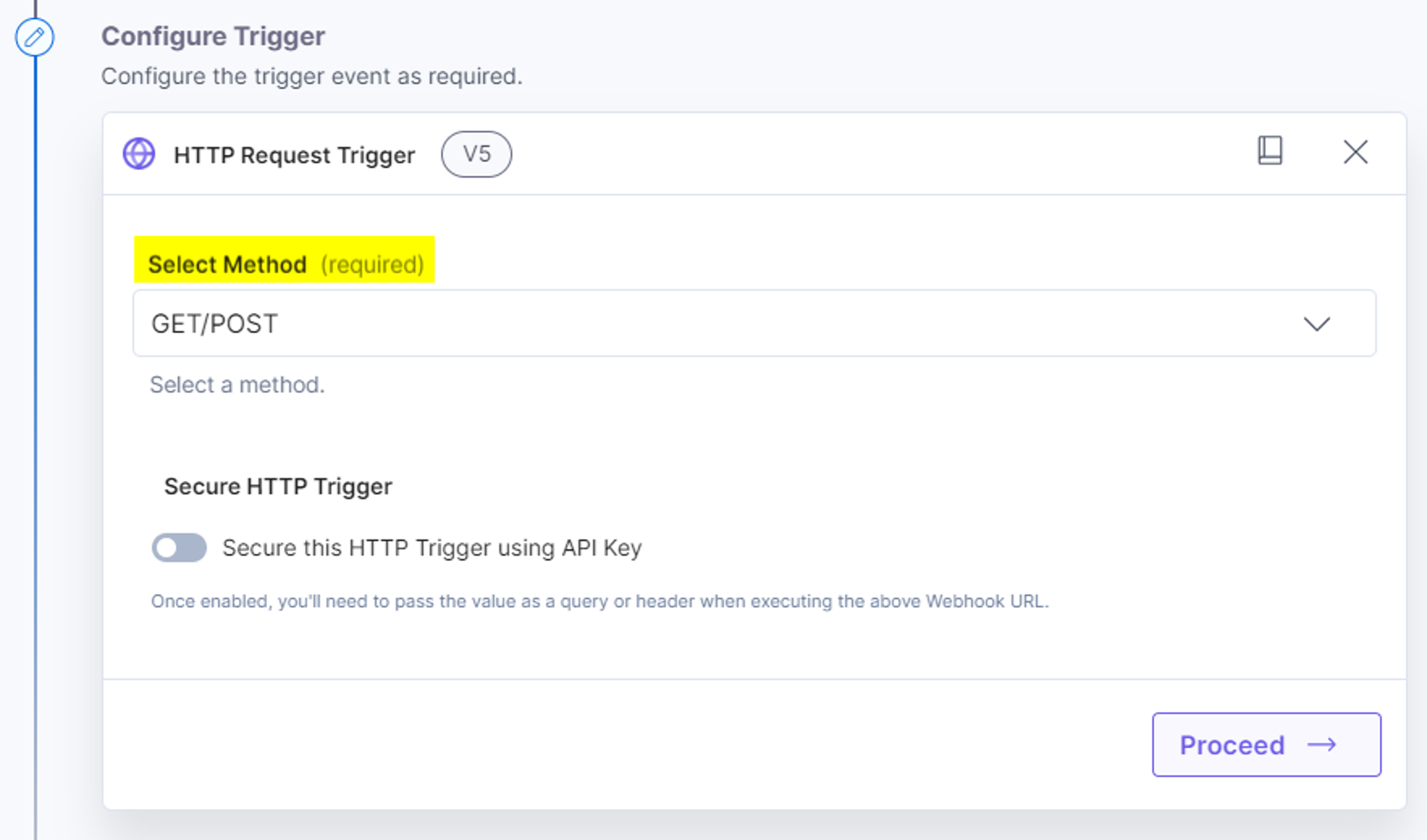Click the V5 version badge
The width and height of the screenshot is (1427, 840).
476,154
